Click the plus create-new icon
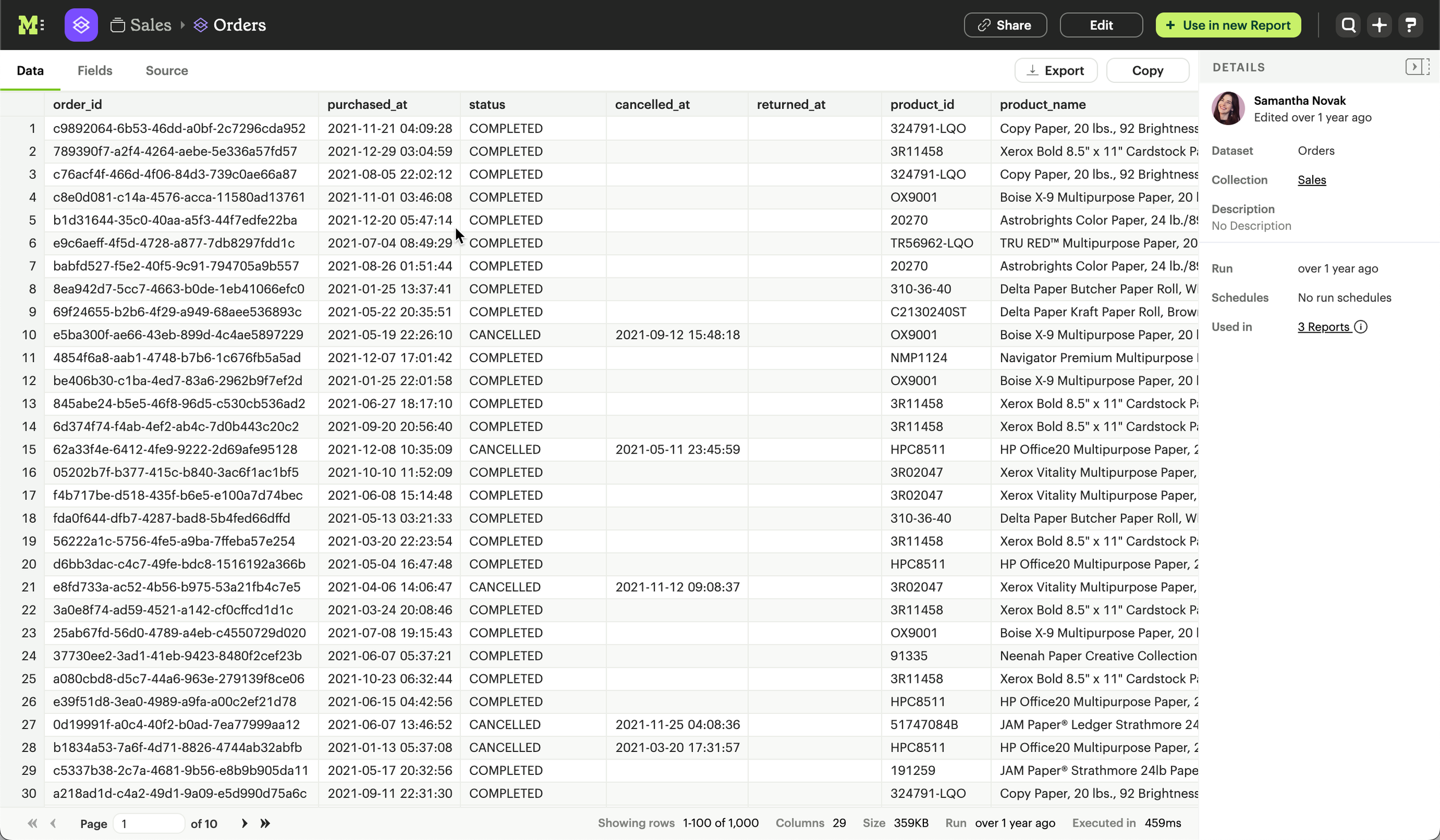The image size is (1440, 840). 1379,25
